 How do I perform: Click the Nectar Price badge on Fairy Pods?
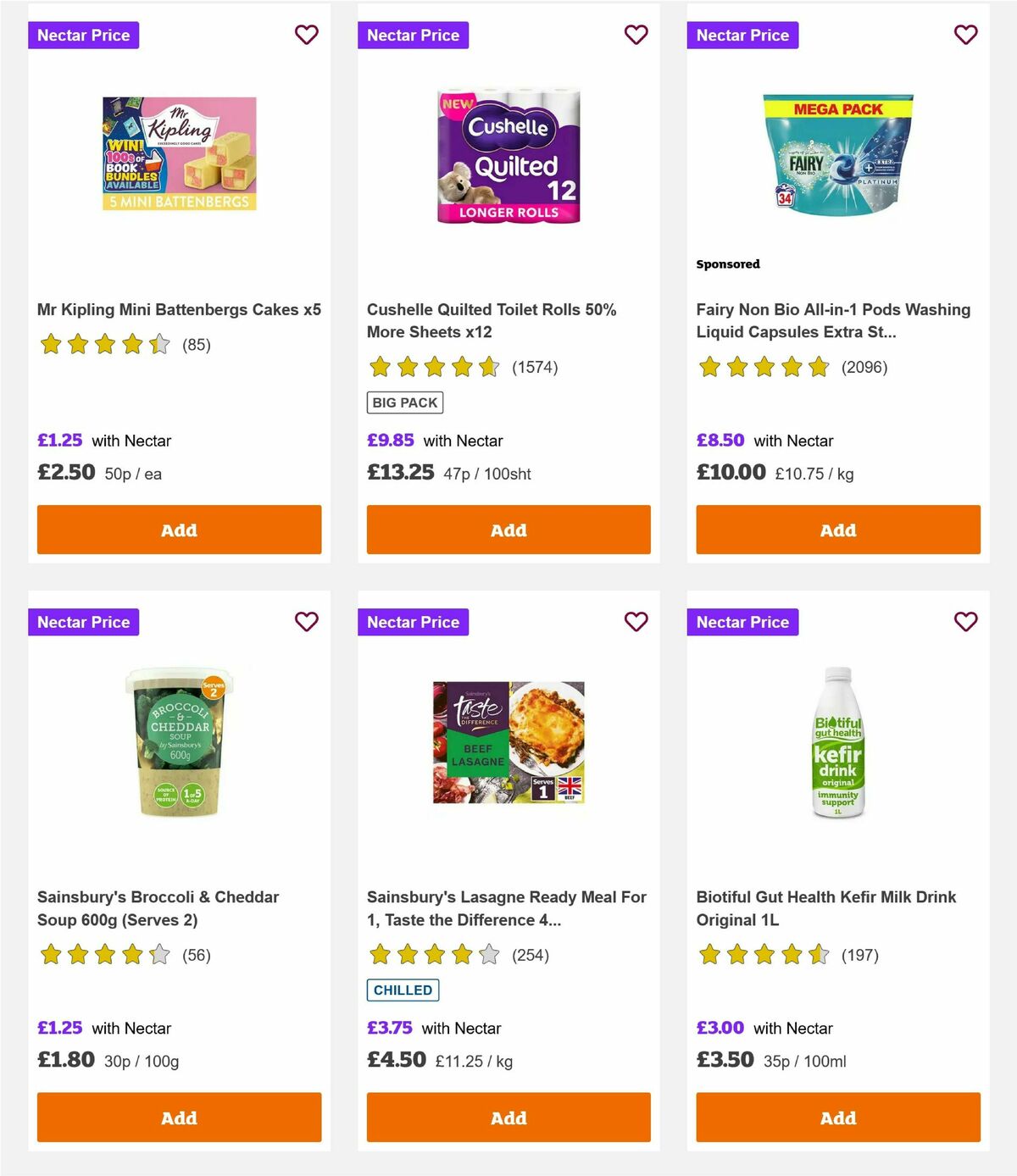742,35
